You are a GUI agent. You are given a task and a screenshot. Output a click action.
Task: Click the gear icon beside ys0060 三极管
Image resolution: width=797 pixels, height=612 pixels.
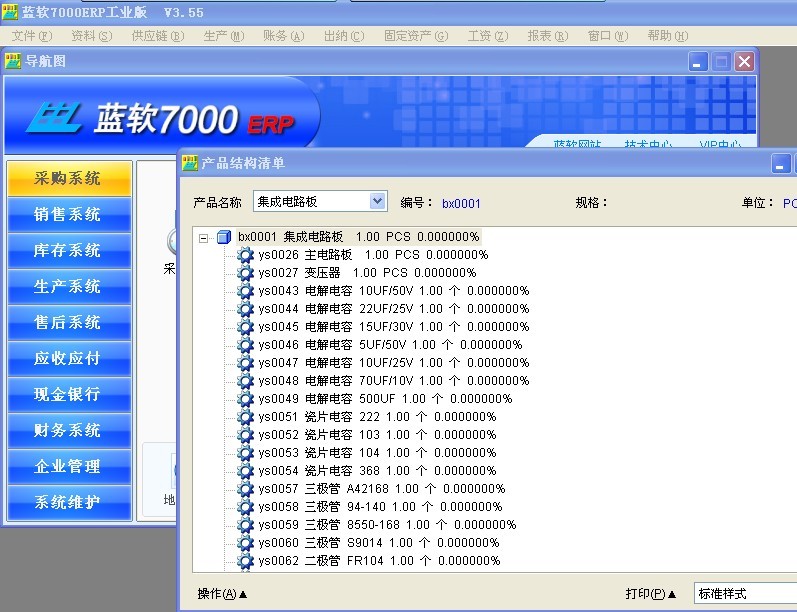pos(245,543)
